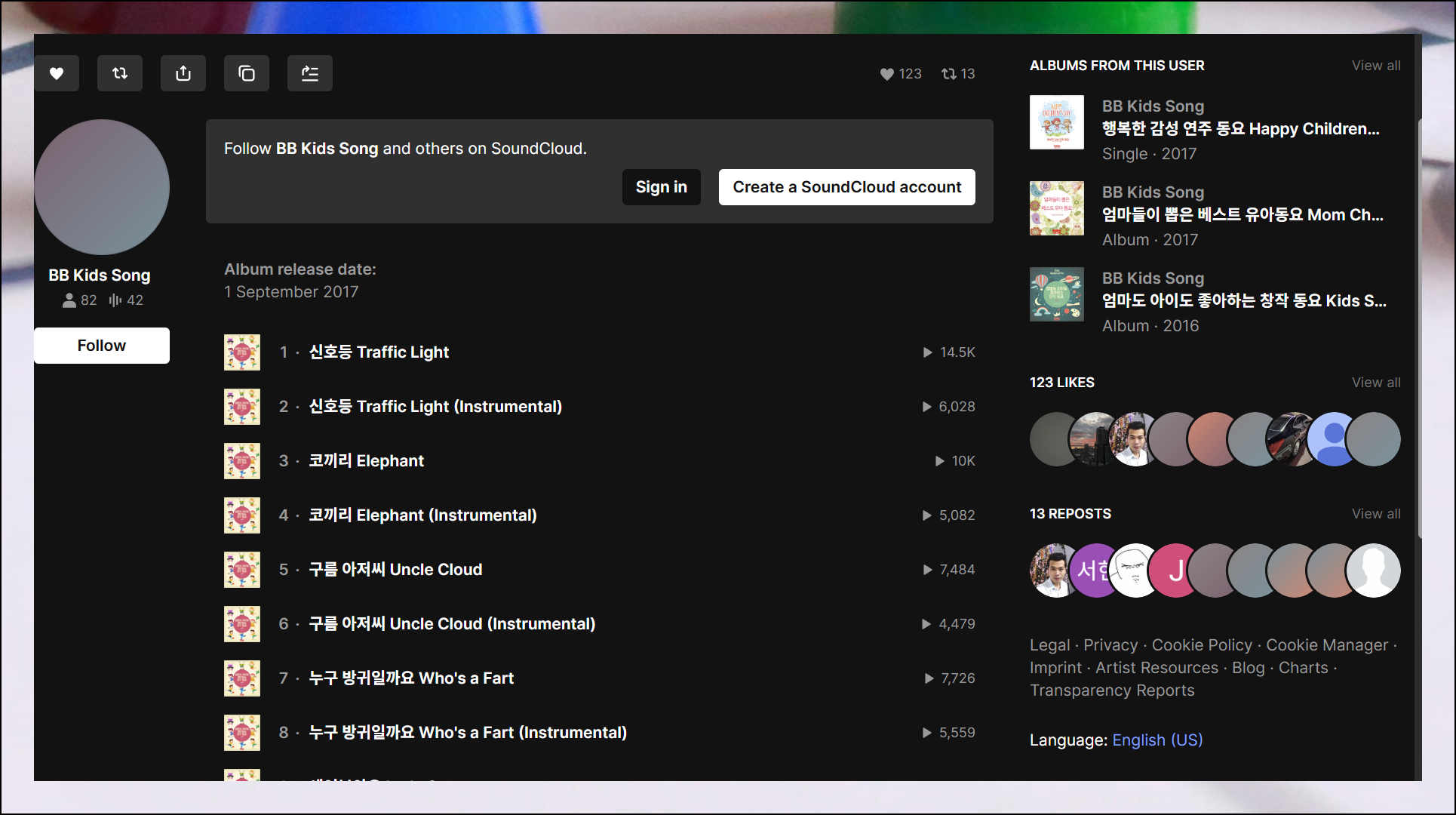Click the Sign in button
The width and height of the screenshot is (1456, 815).
pos(661,187)
